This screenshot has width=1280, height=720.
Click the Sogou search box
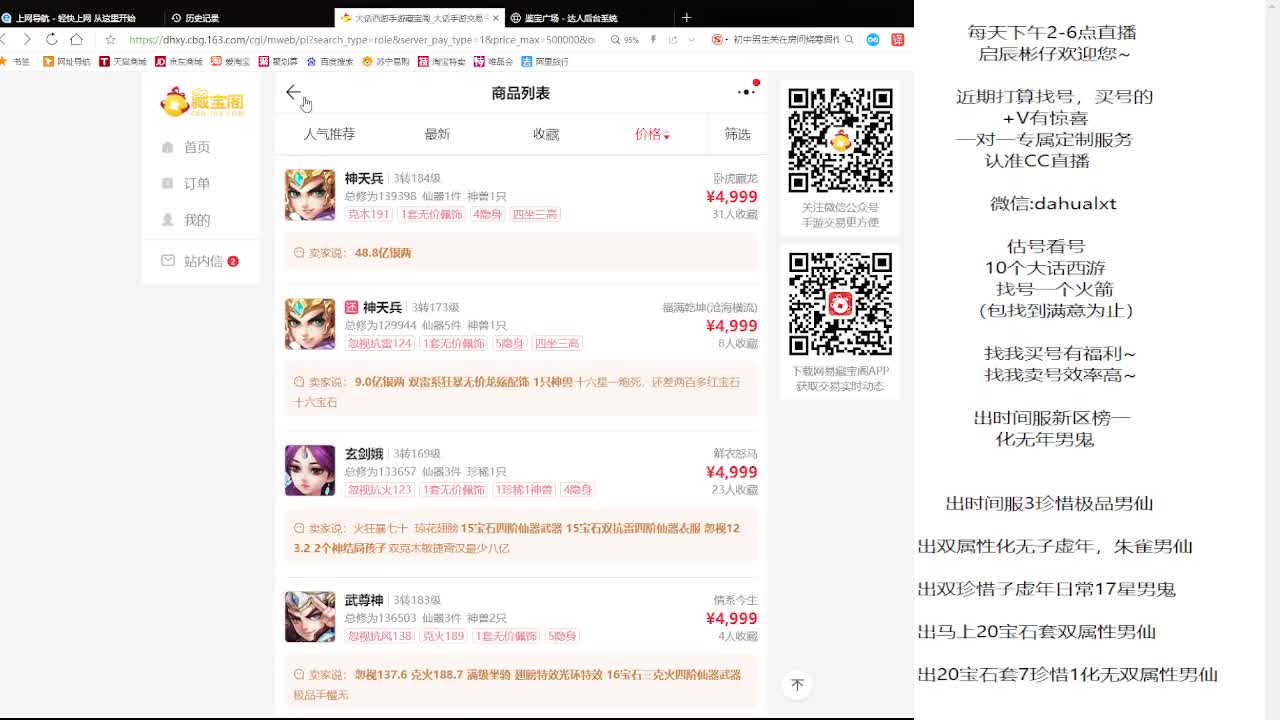pos(785,40)
